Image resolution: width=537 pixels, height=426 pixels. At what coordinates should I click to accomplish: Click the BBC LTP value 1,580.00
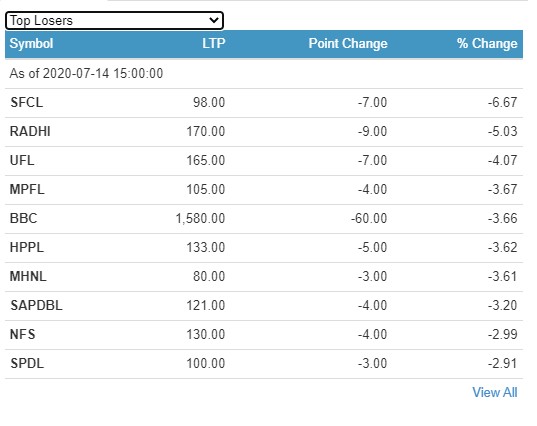200,218
